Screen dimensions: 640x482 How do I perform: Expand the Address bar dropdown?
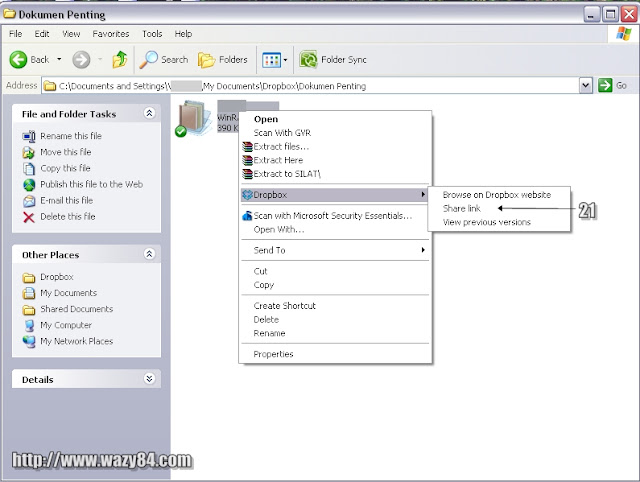586,85
